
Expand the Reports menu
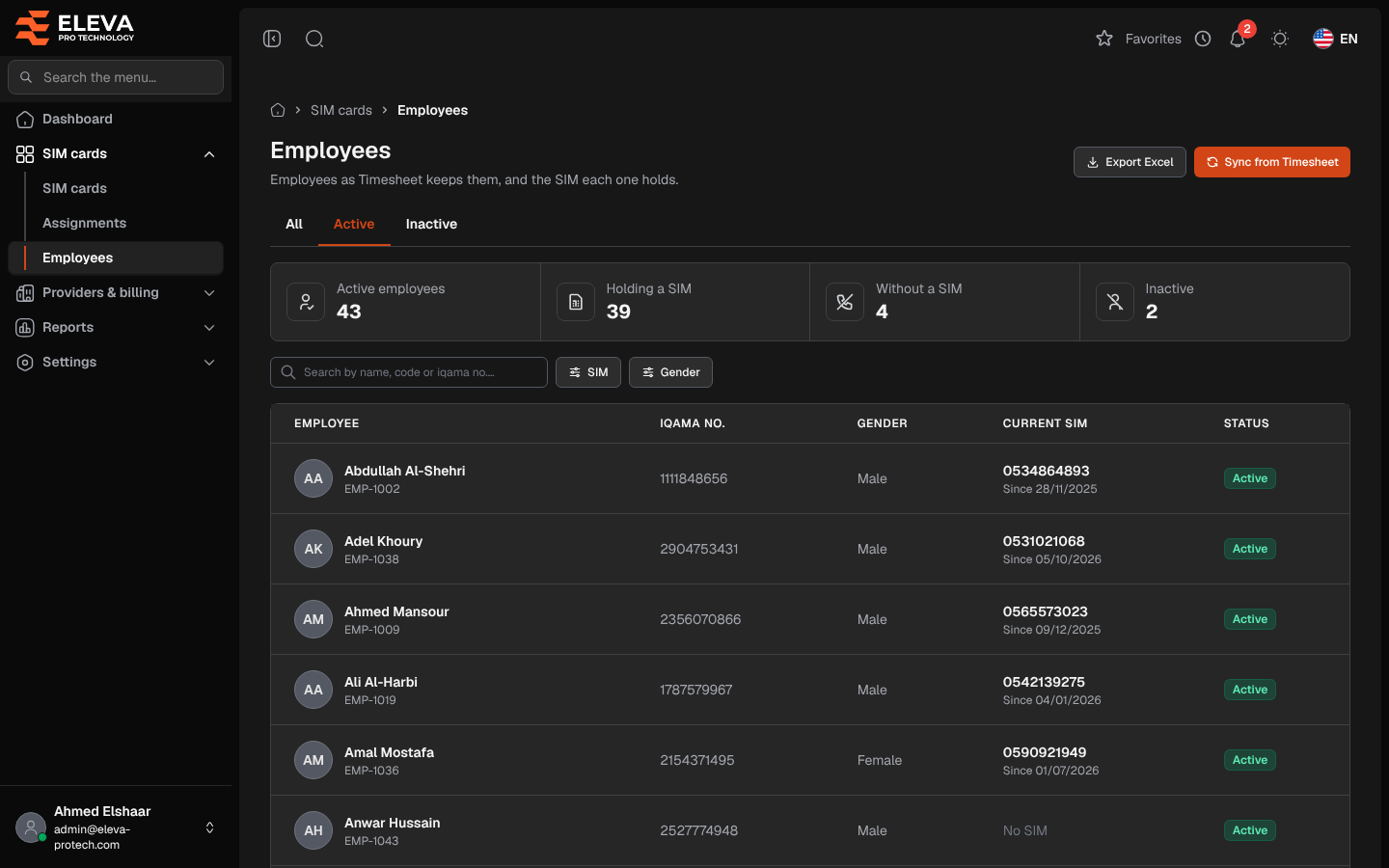[209, 328]
